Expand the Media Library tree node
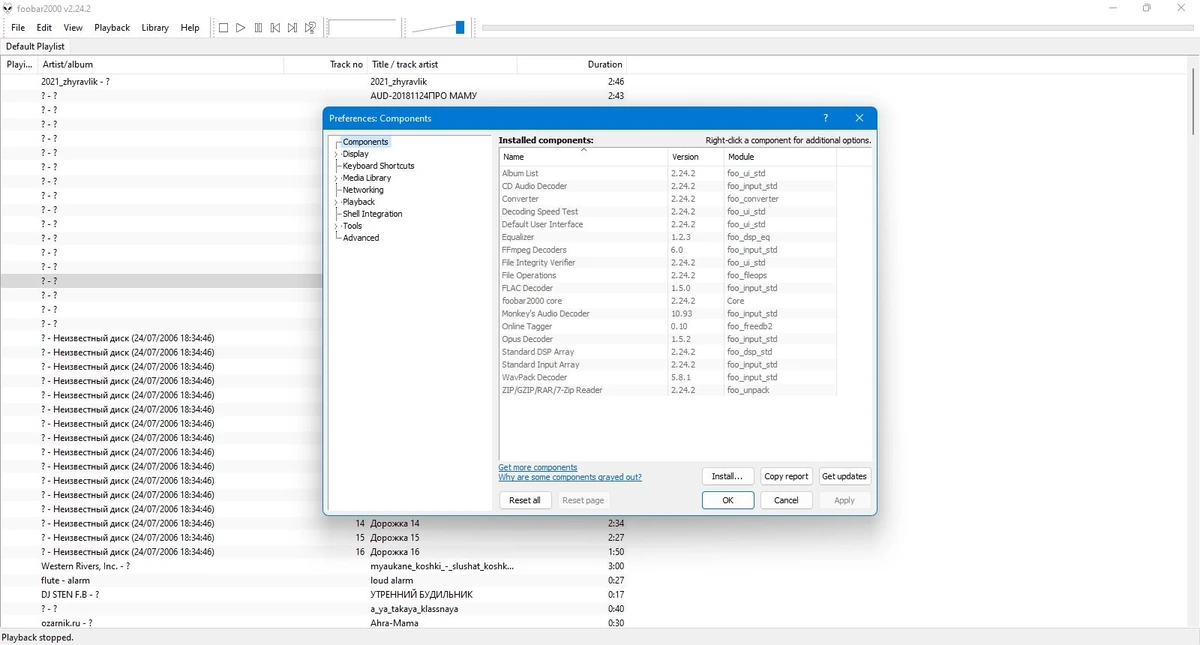Screen dimensions: 1200x645 [336, 178]
